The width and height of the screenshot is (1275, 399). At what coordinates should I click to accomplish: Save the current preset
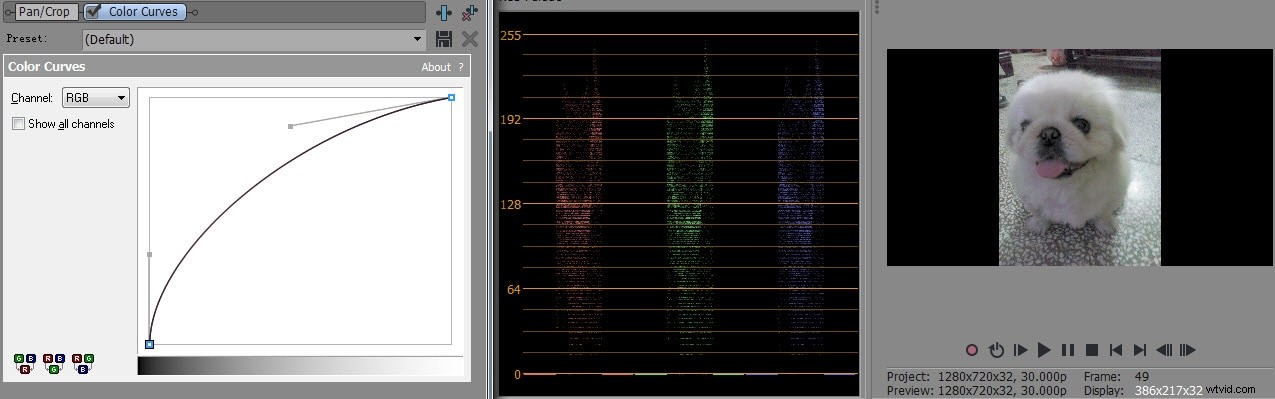coord(445,39)
